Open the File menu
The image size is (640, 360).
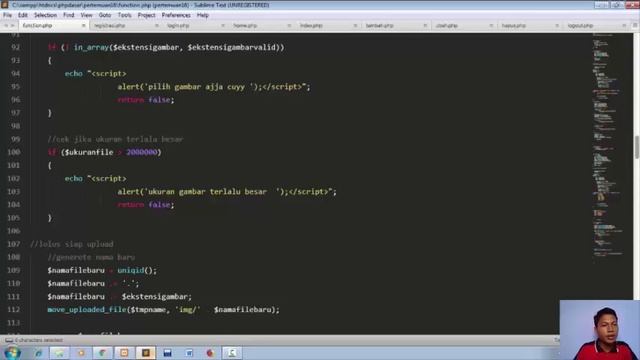tap(7, 15)
